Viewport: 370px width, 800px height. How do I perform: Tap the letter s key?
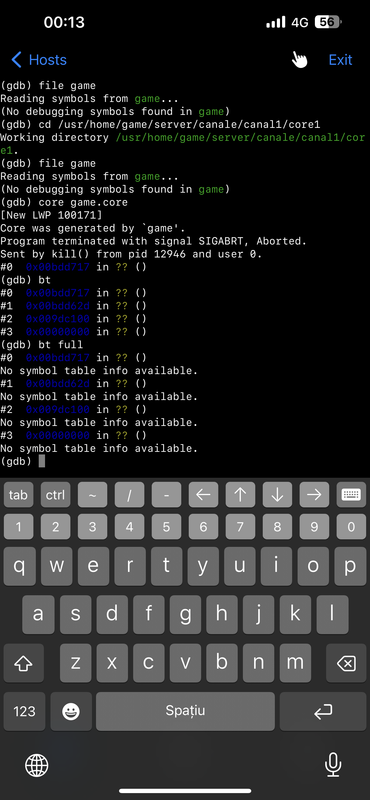tap(75, 614)
